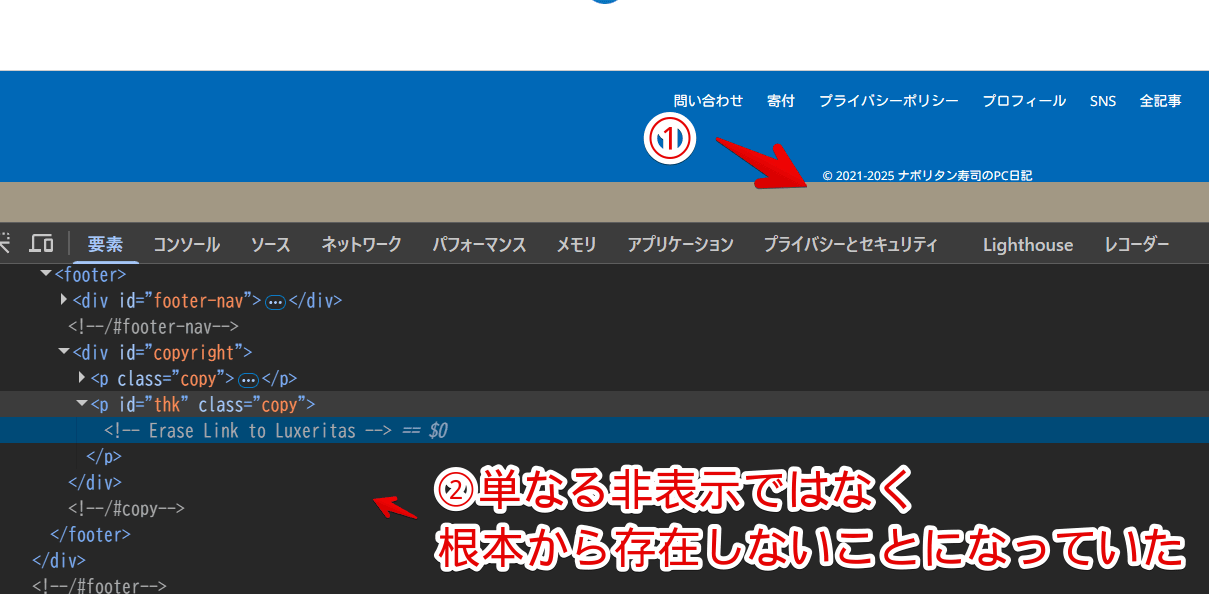Open the プライバシーとセキュリティ tab

(x=851, y=244)
